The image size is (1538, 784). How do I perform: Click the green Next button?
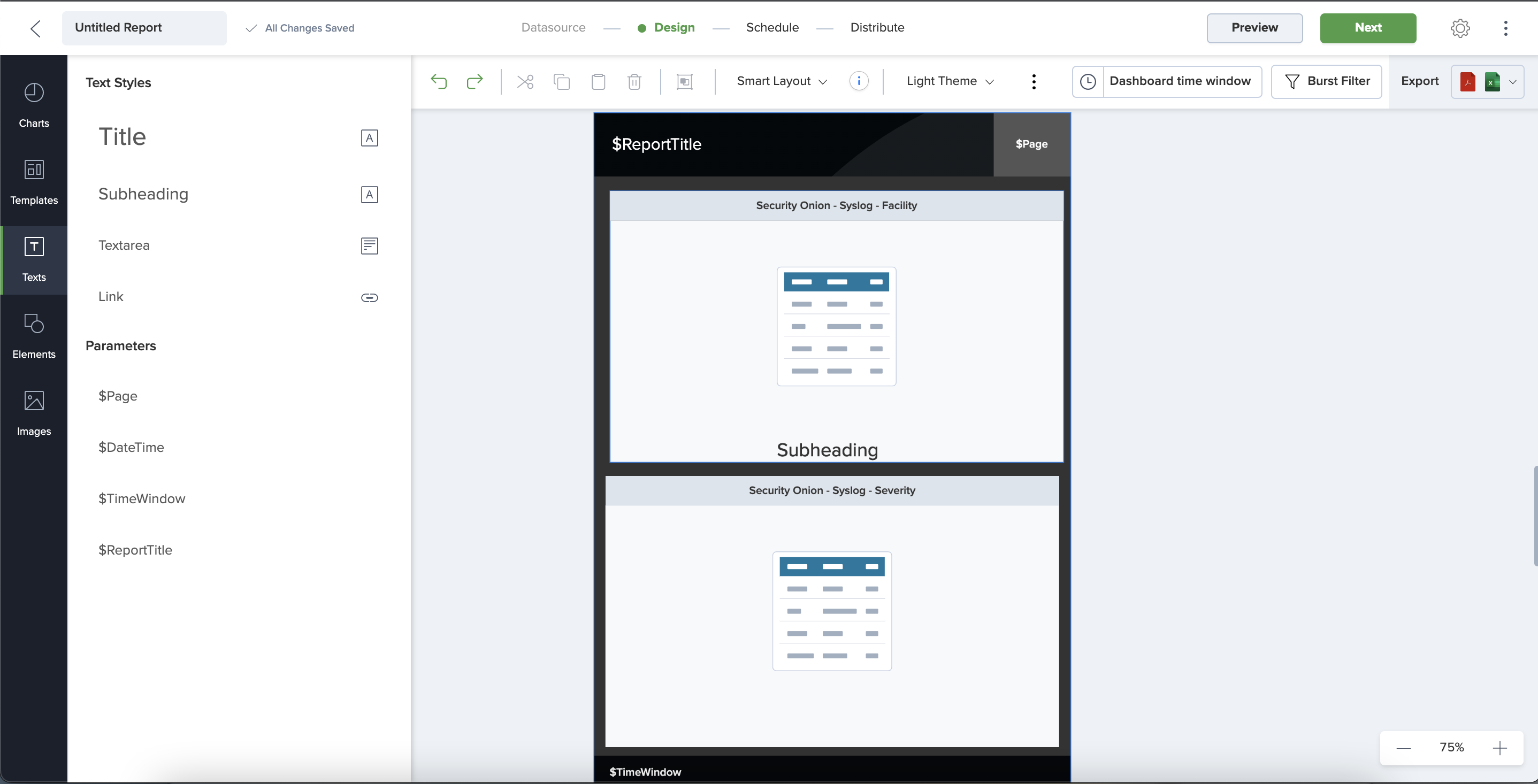tap(1367, 28)
